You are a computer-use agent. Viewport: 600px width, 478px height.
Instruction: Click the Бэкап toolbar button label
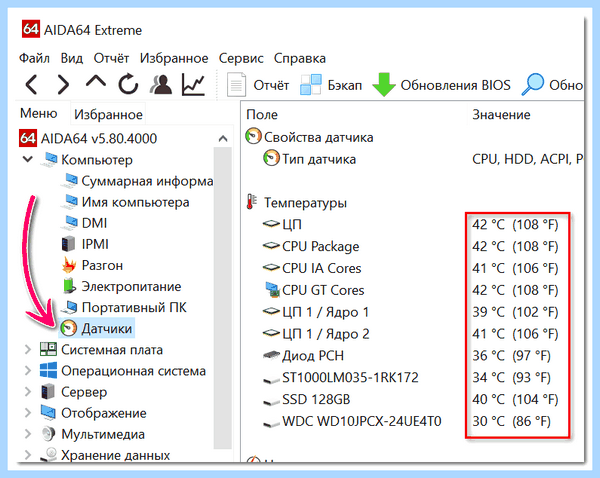(x=344, y=85)
